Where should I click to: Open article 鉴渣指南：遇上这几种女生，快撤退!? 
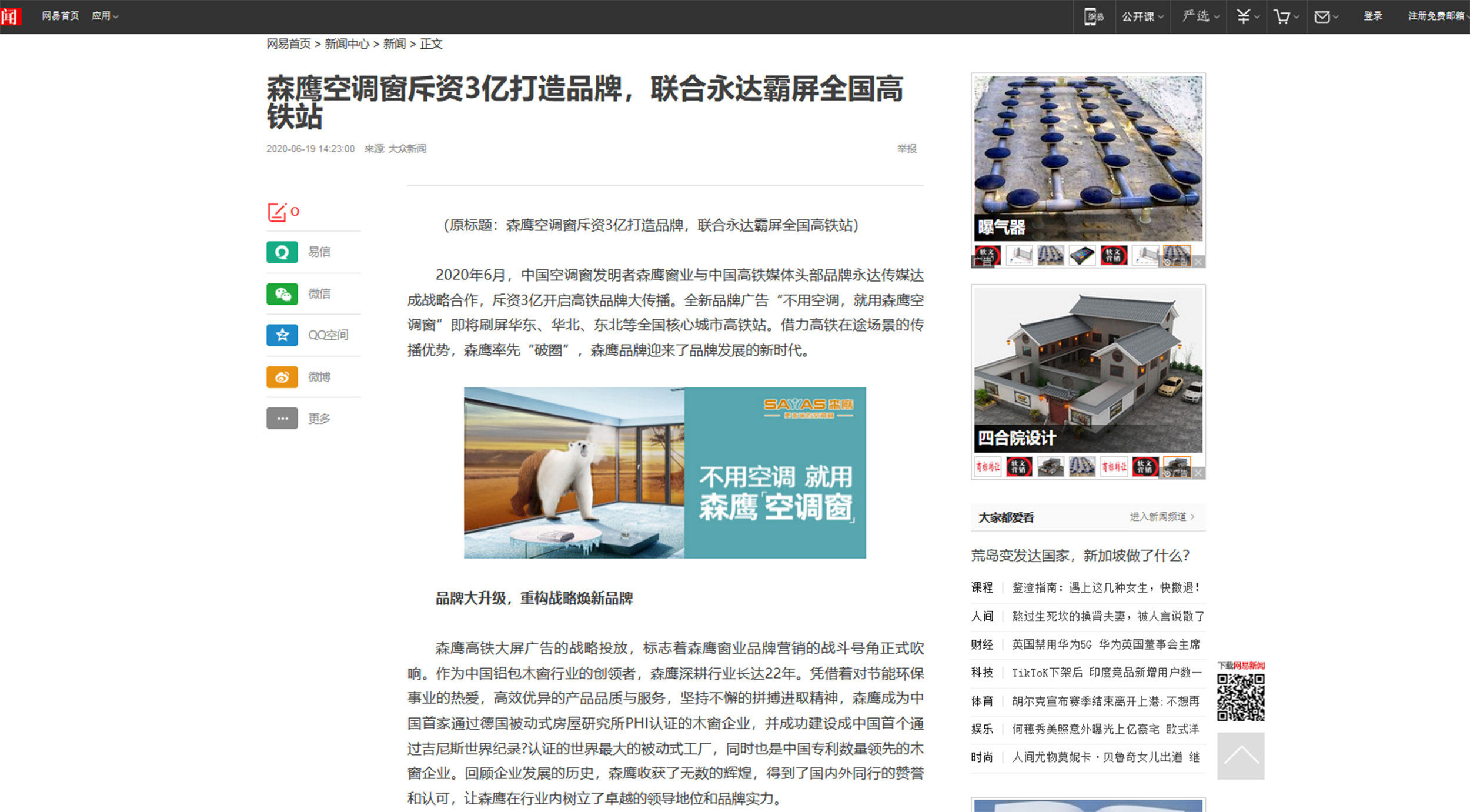1105,587
